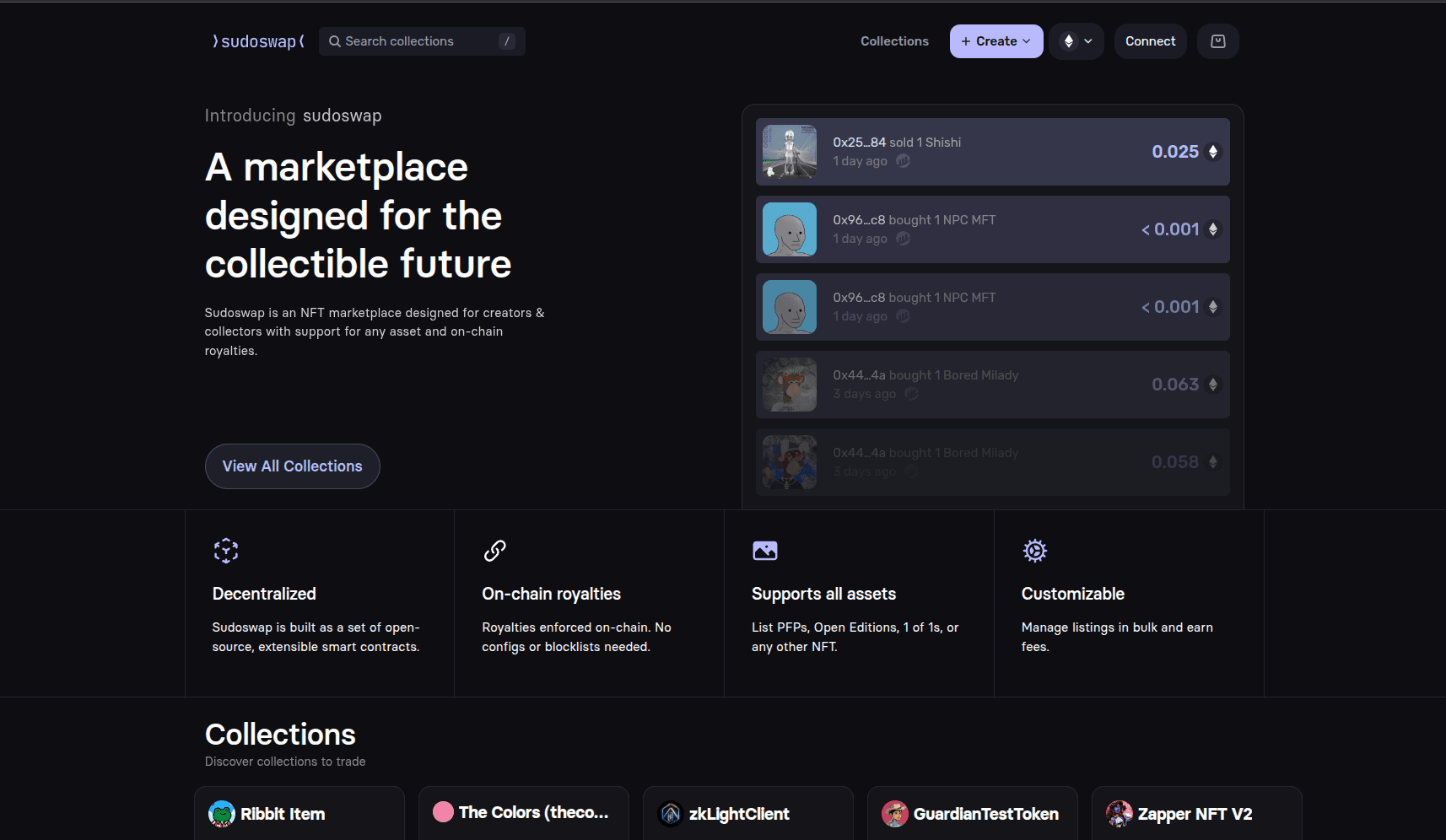Click the ETH icon beside 0.058
This screenshot has height=840, width=1446.
(x=1213, y=462)
